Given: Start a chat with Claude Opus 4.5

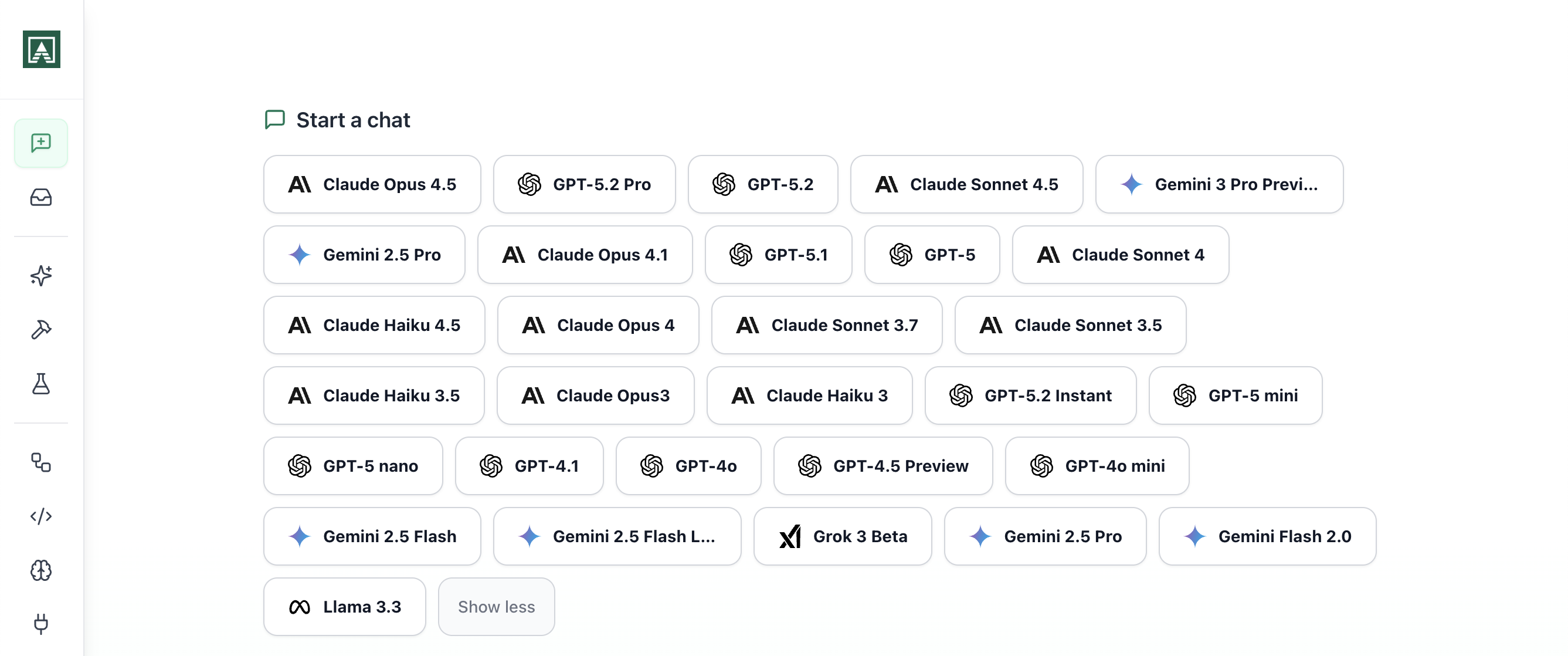Looking at the screenshot, I should (x=372, y=185).
